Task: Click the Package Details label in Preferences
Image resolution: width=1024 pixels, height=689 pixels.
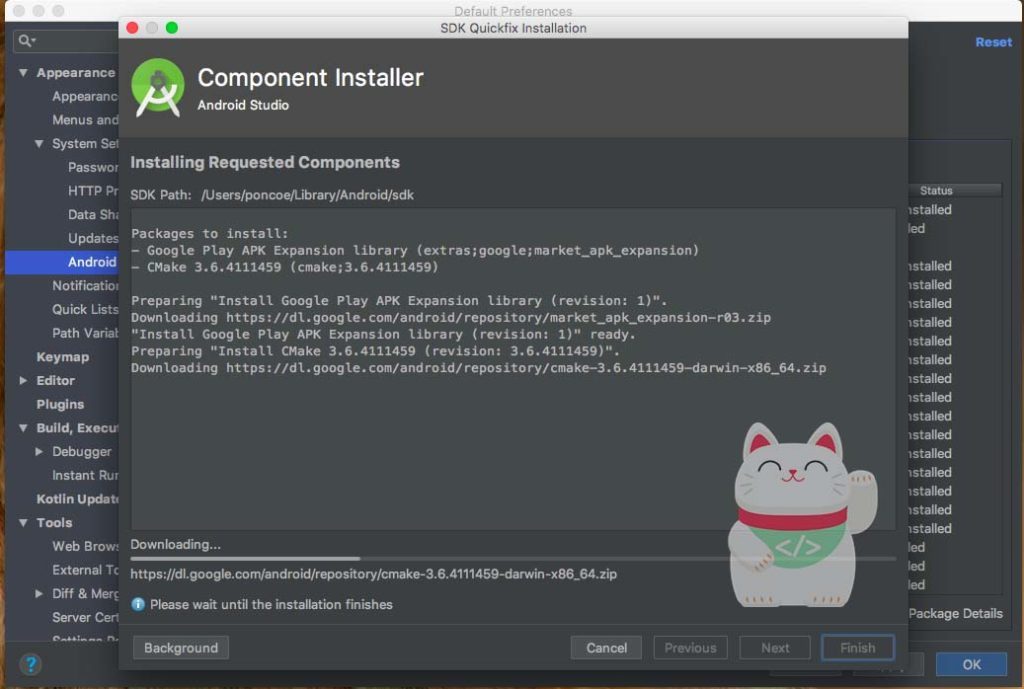Action: click(955, 613)
